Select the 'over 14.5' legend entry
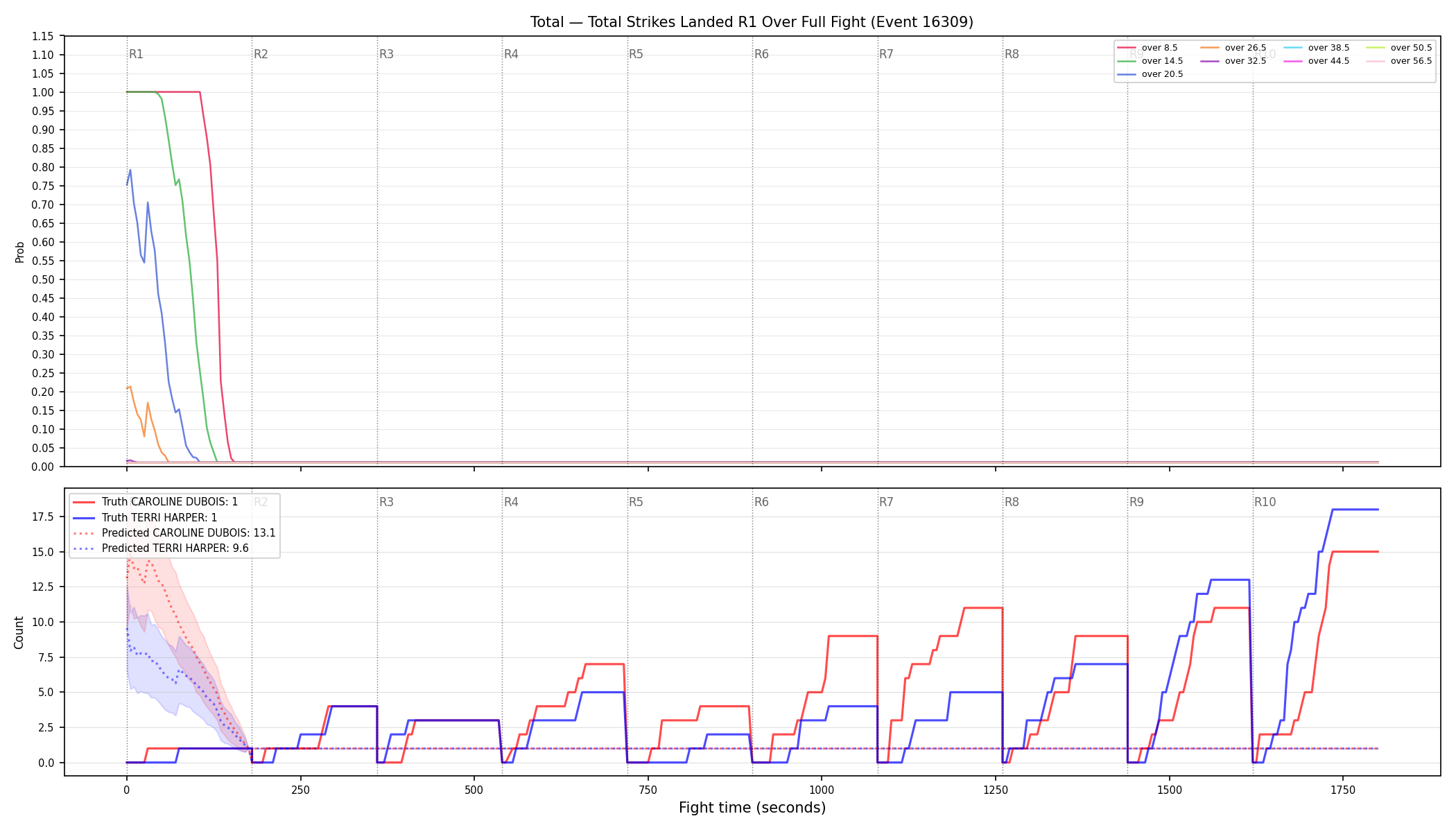Screen dimensions: 1456x832 [x=1150, y=61]
